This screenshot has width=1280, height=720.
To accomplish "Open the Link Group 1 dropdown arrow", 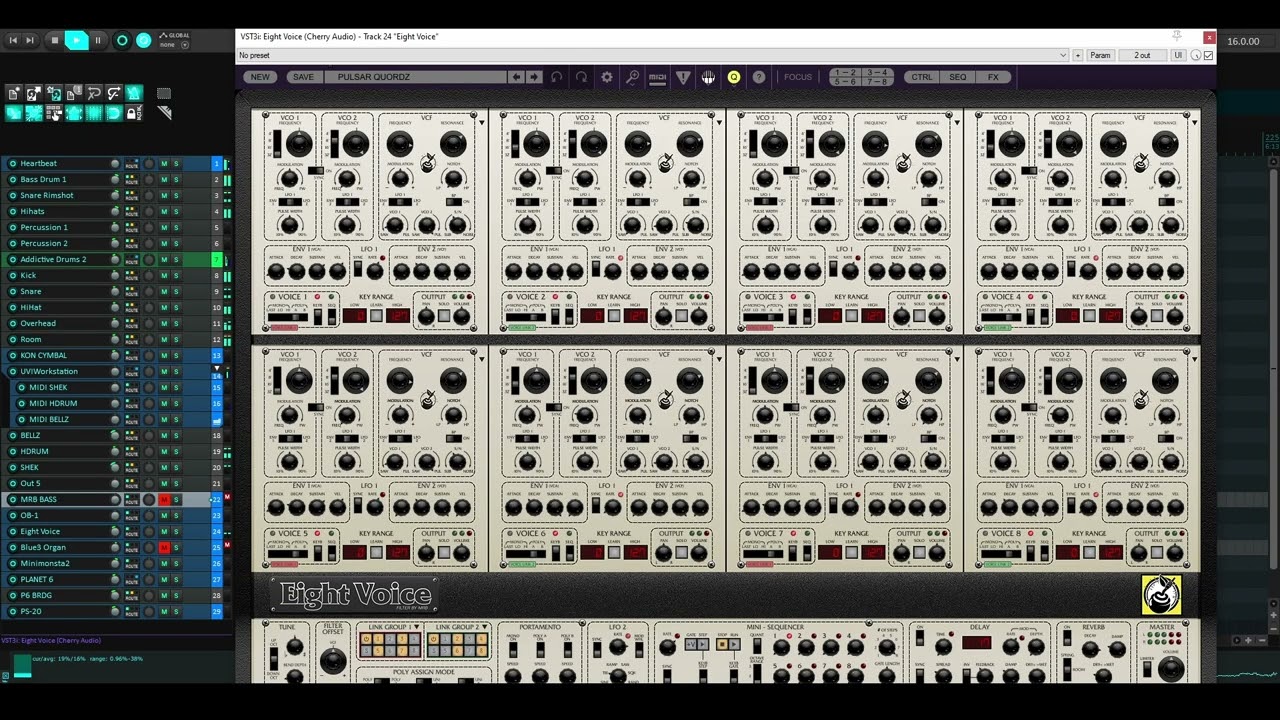I will pyautogui.click(x=416, y=627).
